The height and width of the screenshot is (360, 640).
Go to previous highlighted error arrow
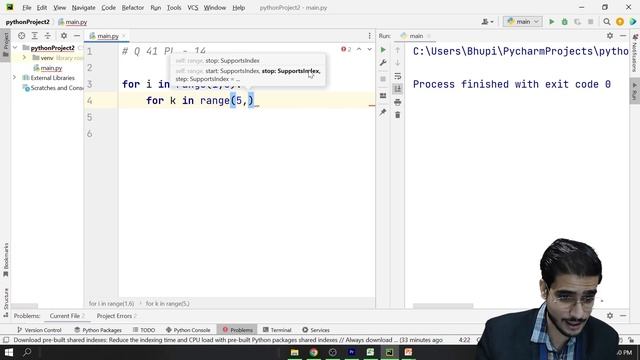click(x=359, y=49)
